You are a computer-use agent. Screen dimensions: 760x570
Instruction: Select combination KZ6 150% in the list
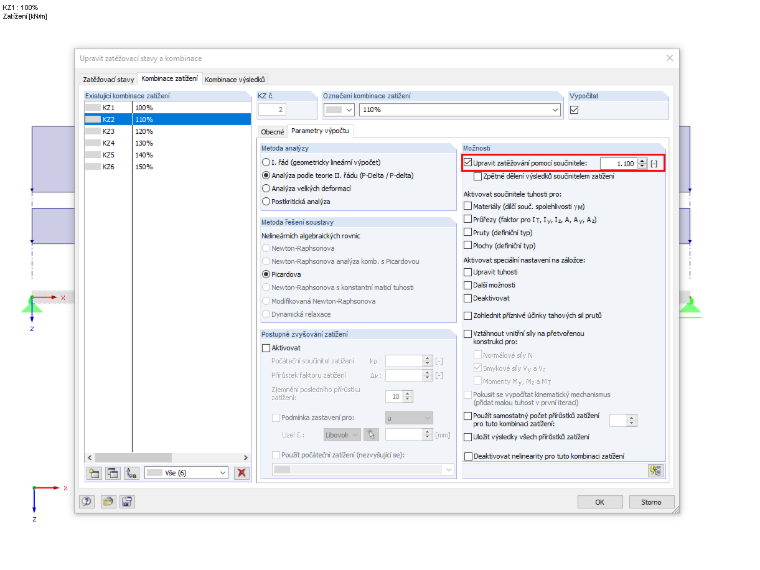[168, 166]
